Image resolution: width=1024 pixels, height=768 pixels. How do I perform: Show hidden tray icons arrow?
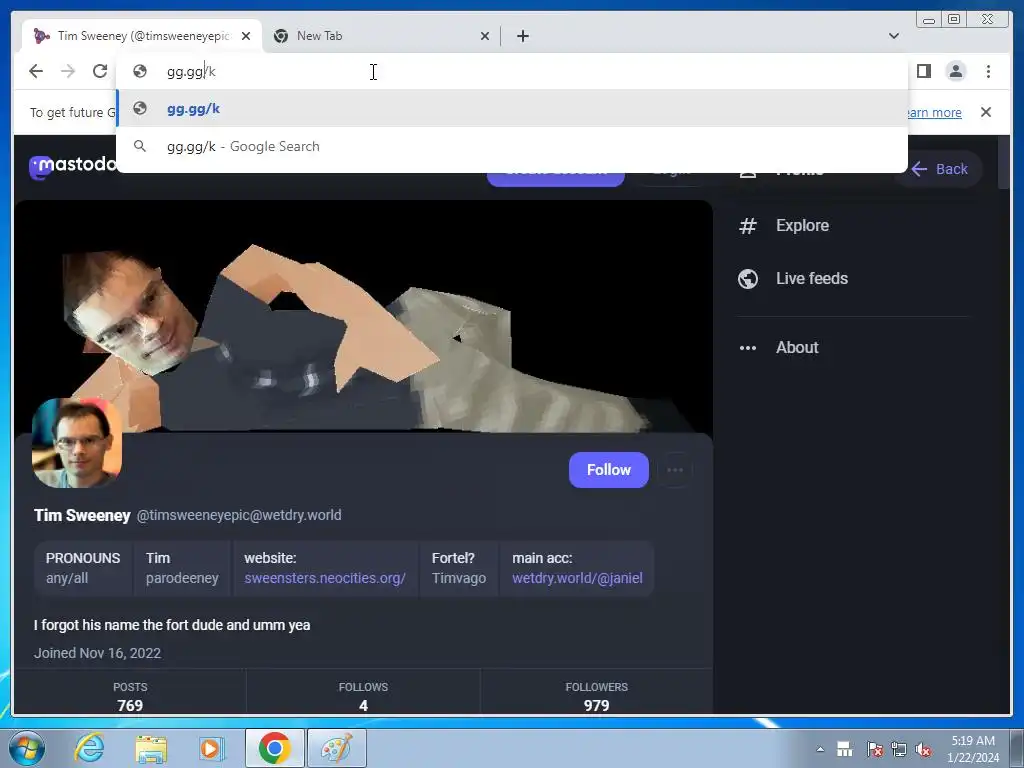[x=820, y=749]
